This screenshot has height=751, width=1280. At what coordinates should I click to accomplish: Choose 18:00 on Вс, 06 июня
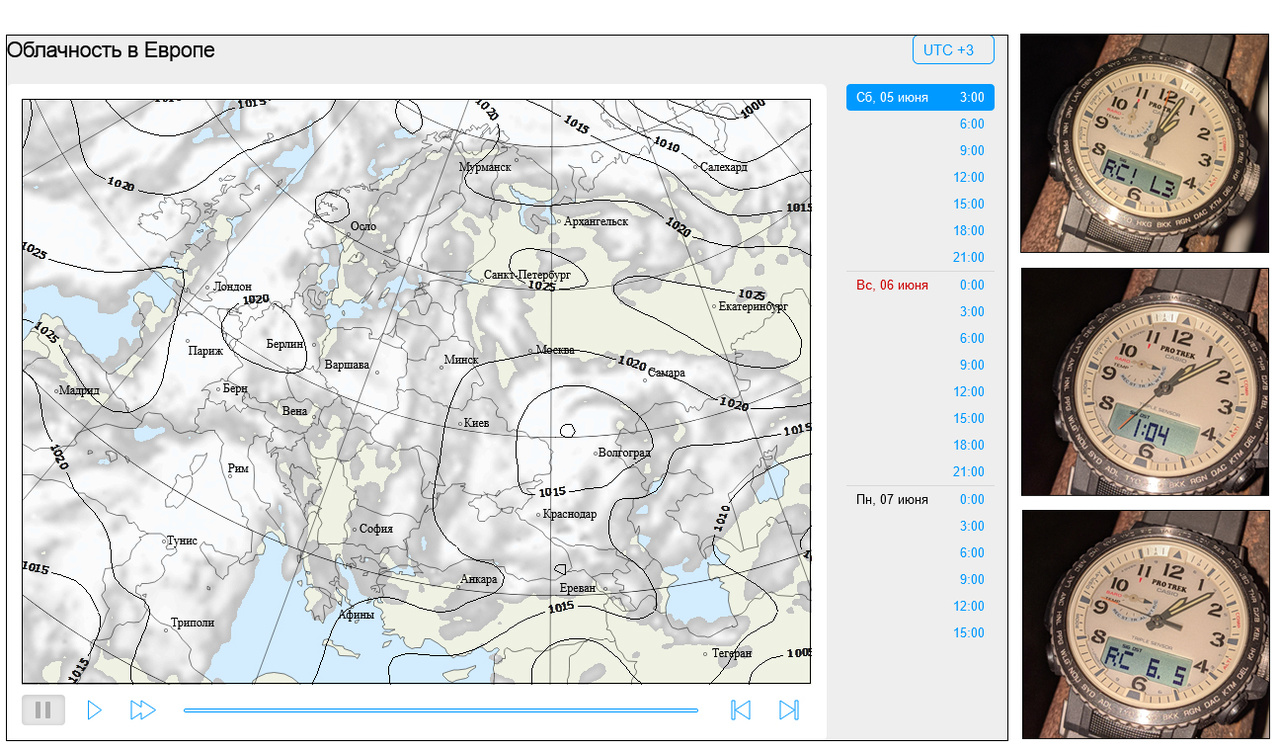click(968, 445)
